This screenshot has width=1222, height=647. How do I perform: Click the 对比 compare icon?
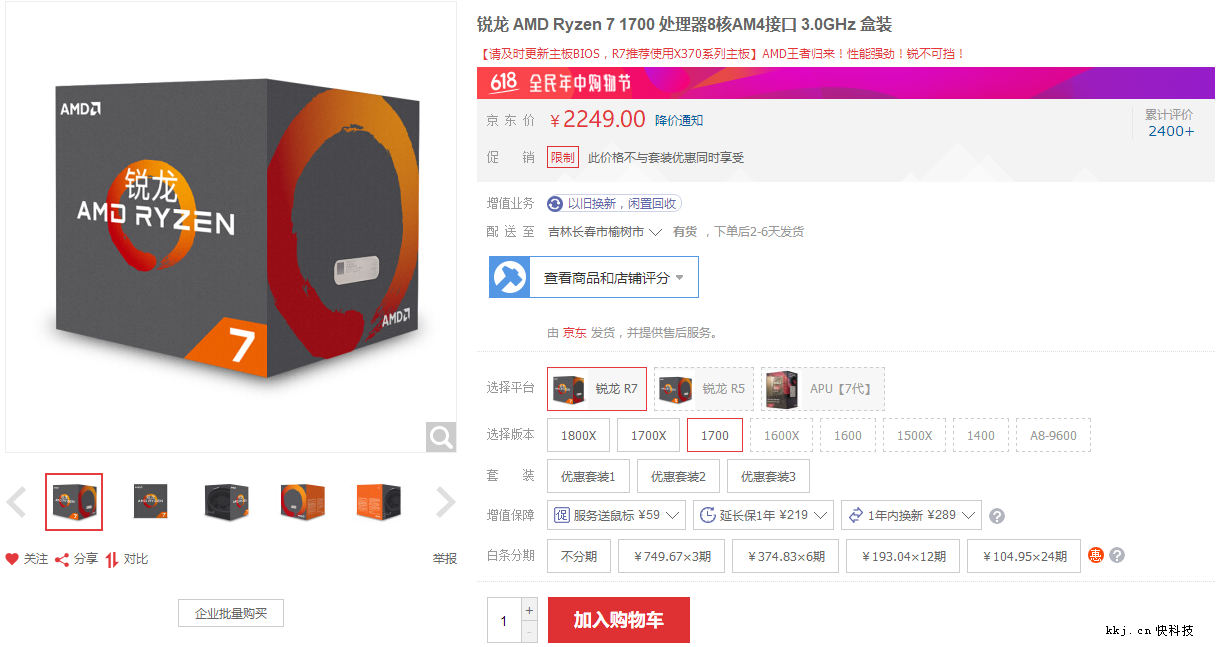coord(112,559)
